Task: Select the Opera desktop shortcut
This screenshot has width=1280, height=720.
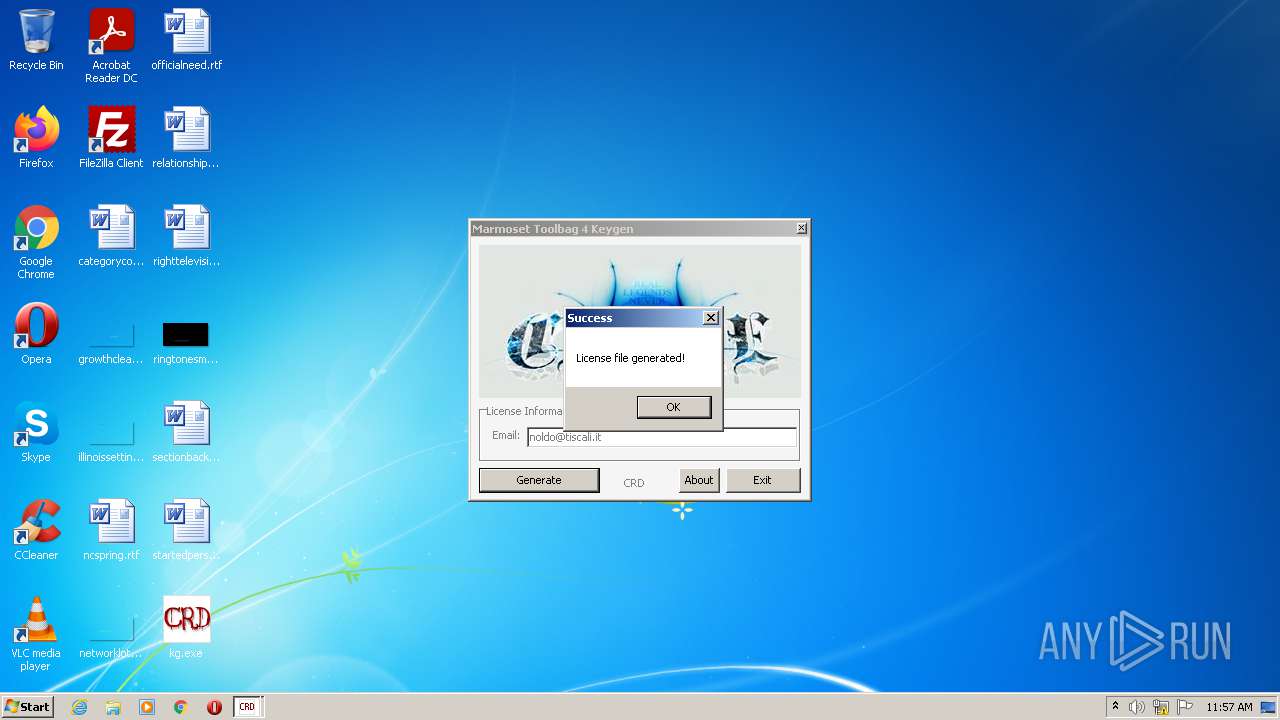Action: pyautogui.click(x=36, y=334)
